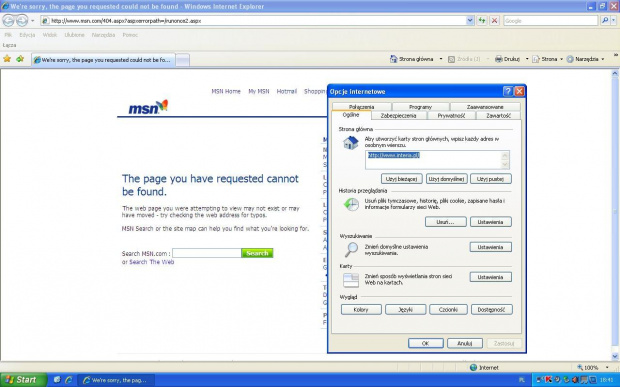Viewport: 620px width, 387px height.
Task: Click the Strona główna home icon
Action: tap(393, 59)
